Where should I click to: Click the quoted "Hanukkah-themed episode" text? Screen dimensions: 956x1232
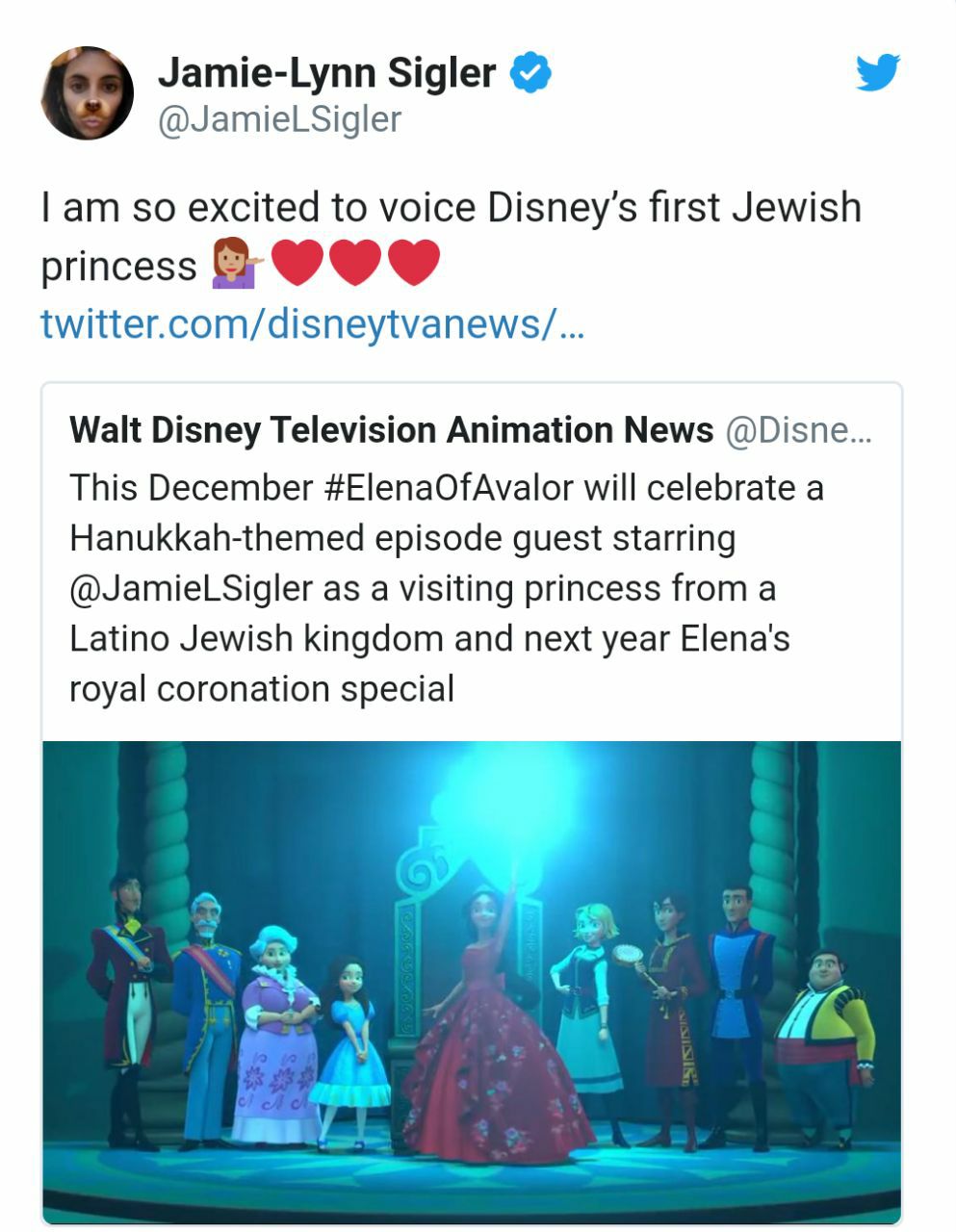tap(402, 538)
